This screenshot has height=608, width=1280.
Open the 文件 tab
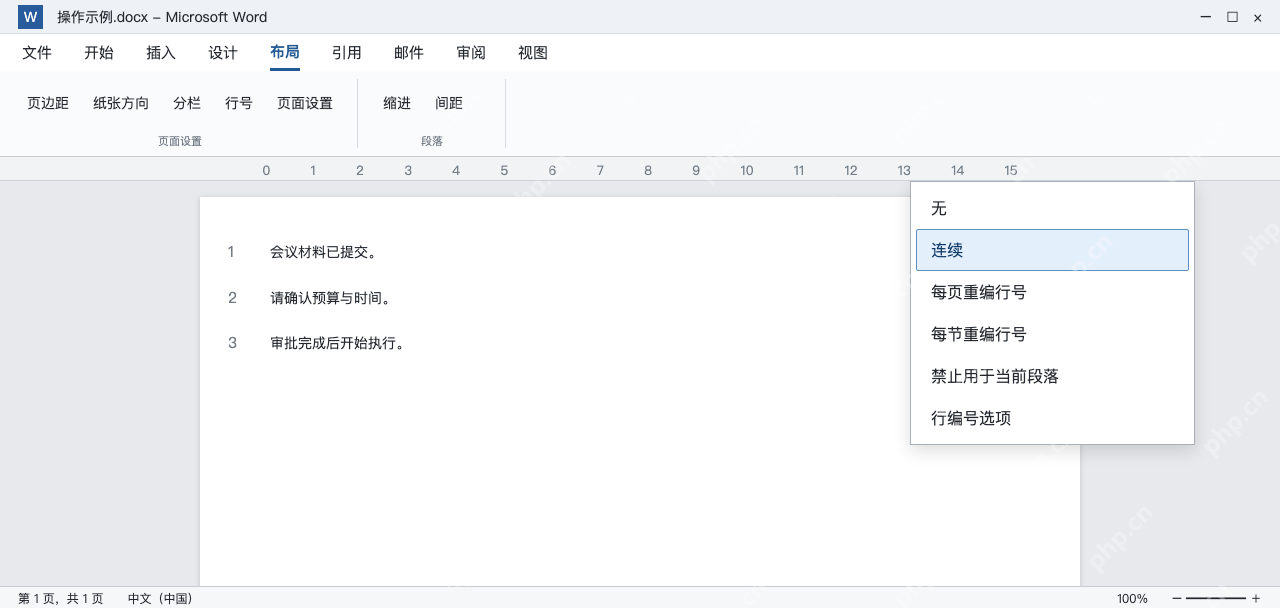37,53
